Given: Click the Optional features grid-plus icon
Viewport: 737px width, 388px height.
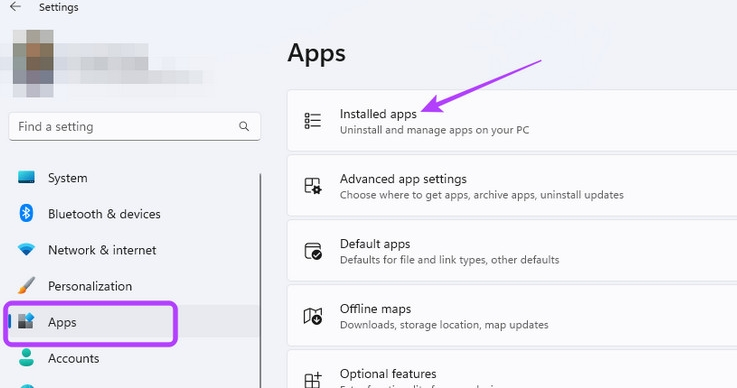Looking at the screenshot, I should (x=313, y=380).
